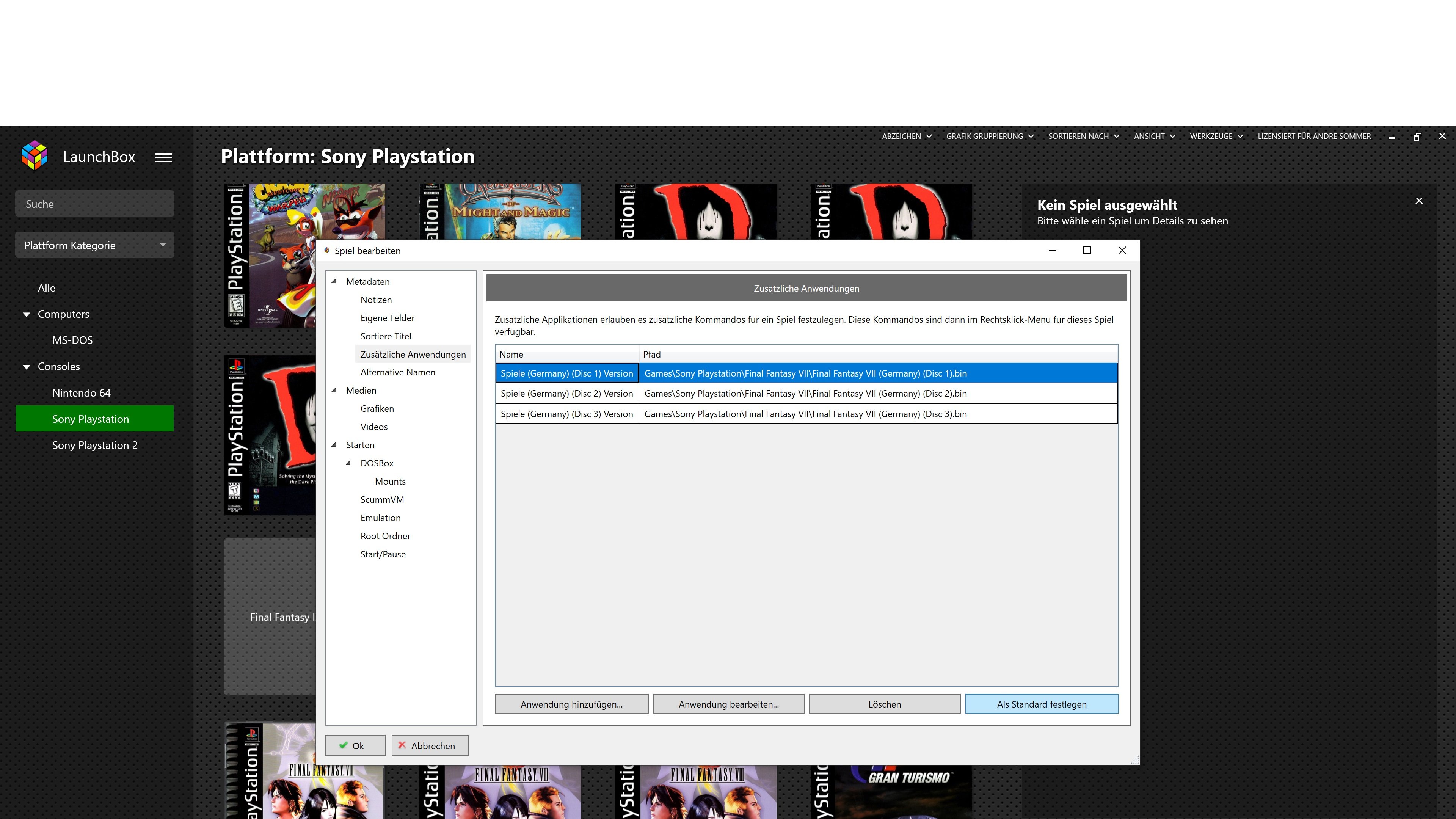The height and width of the screenshot is (819, 1456).
Task: Collapse the Consoles category arrow
Action: (27, 367)
